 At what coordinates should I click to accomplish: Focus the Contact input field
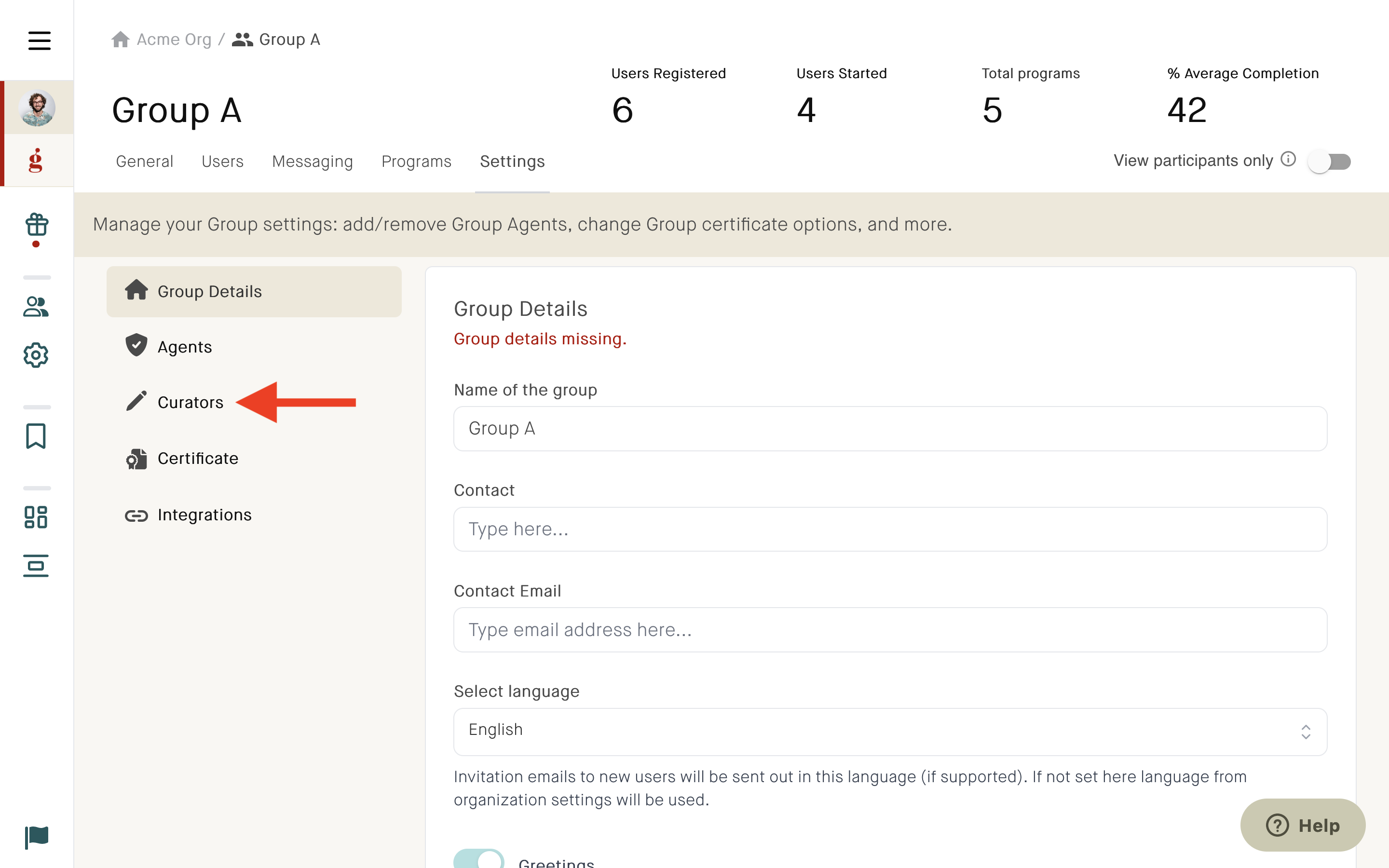click(x=890, y=529)
